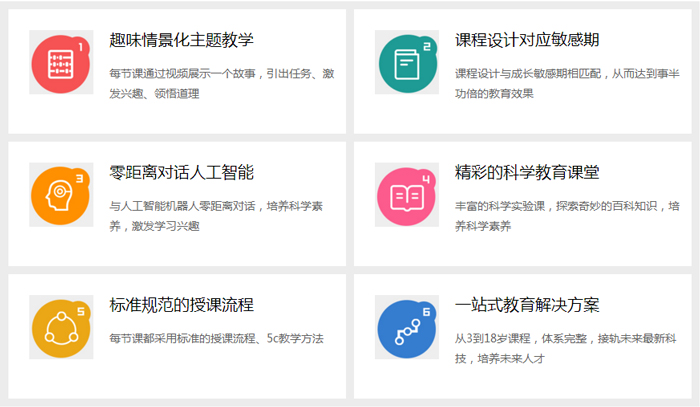The image size is (700, 407).
Task: Click the red abacus icon numbered 1
Action: [61, 62]
